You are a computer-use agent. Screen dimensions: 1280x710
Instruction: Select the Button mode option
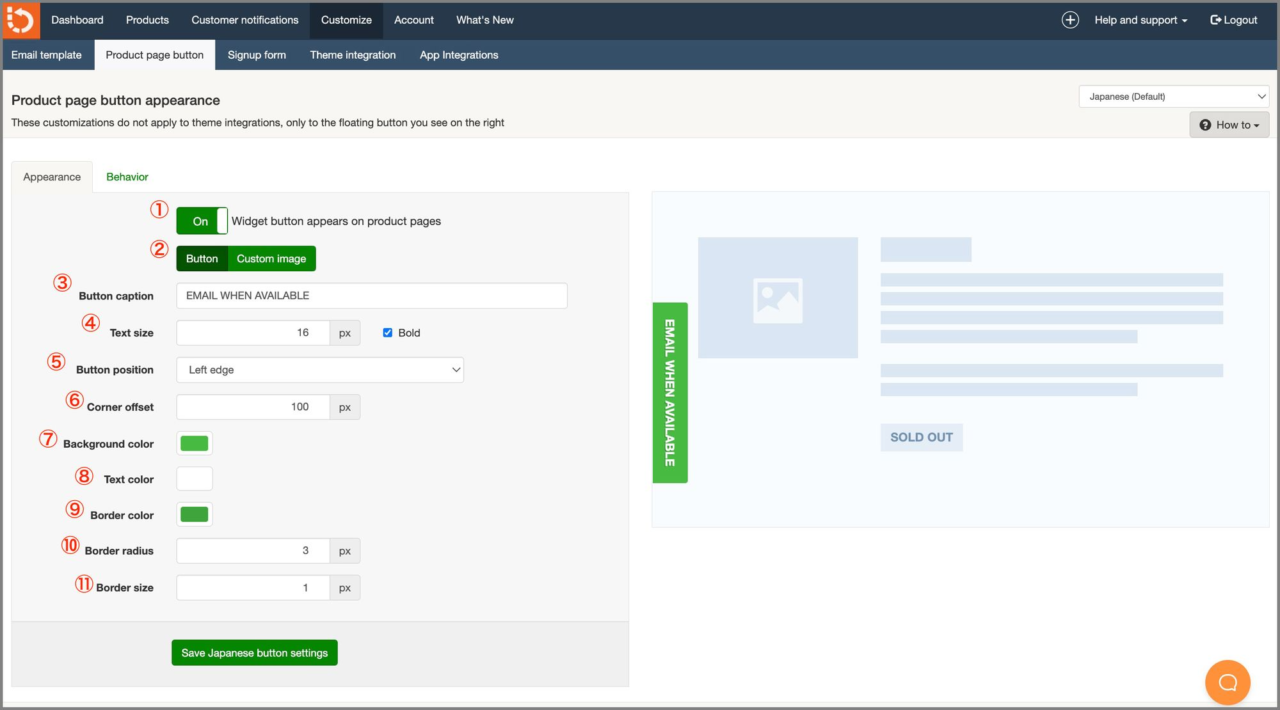(x=202, y=259)
